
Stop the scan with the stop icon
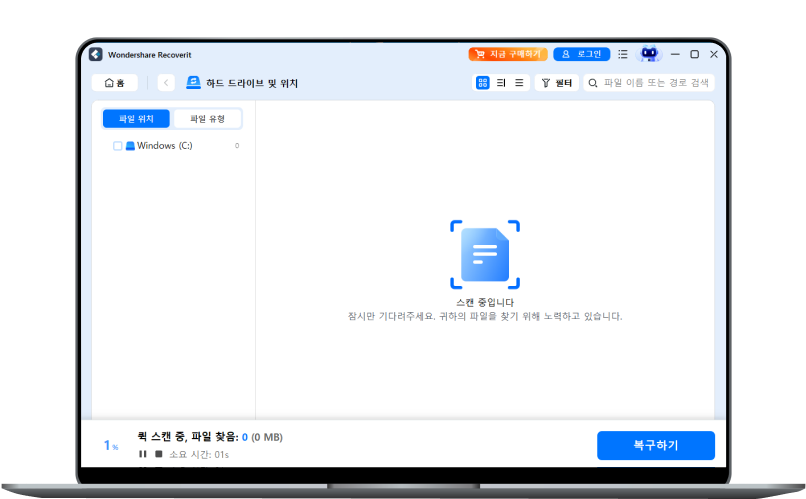pyautogui.click(x=158, y=454)
